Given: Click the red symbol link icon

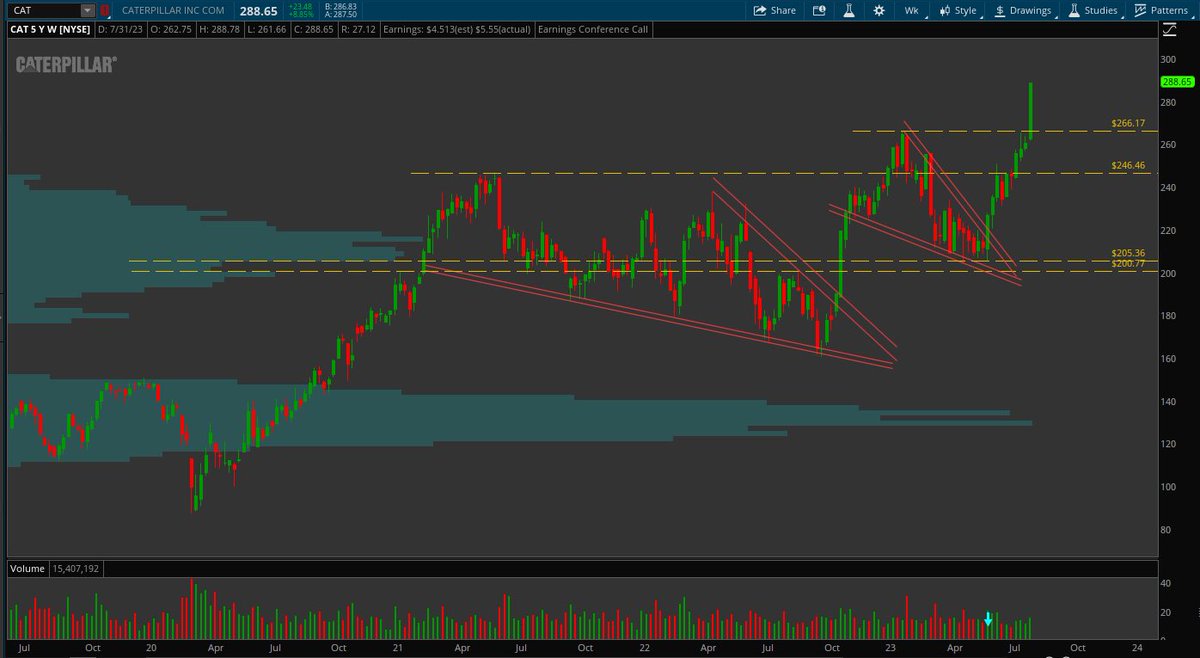Looking at the screenshot, I should [106, 10].
